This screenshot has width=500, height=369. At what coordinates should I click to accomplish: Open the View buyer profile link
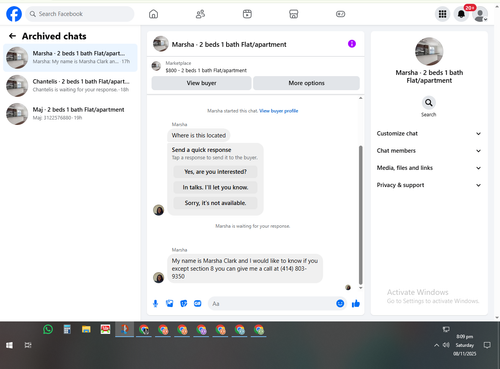pyautogui.click(x=279, y=111)
